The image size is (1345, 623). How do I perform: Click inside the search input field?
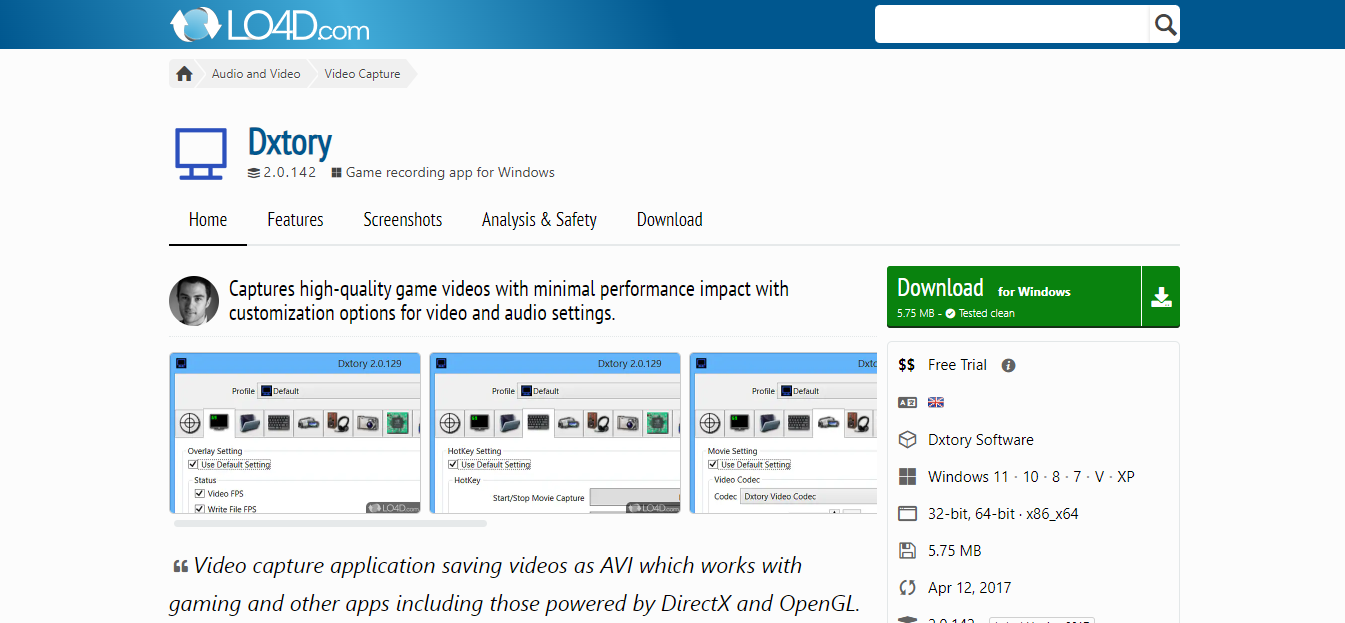pyautogui.click(x=1010, y=23)
